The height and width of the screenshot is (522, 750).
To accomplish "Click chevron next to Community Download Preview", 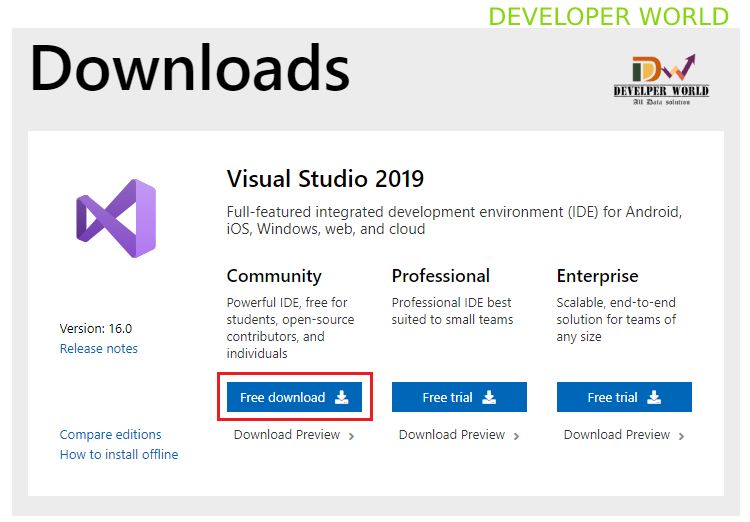I will pos(352,436).
